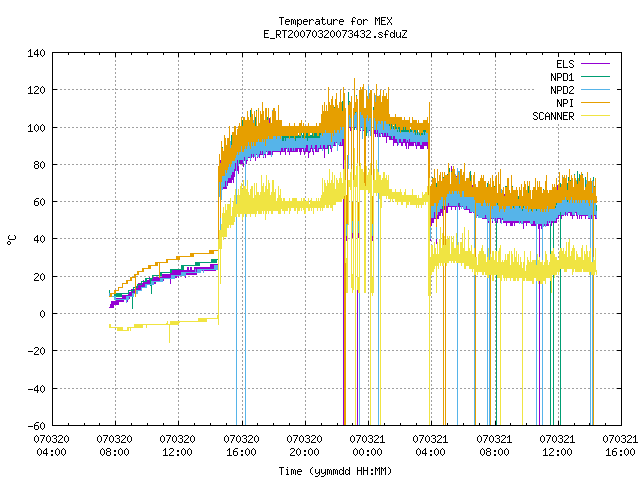Click the blue NPD2 legend line

click(595, 90)
